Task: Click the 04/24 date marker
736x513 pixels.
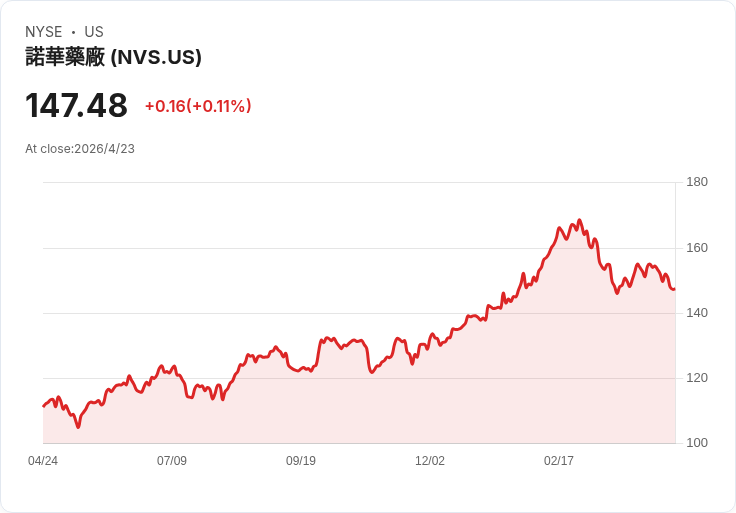Action: point(43,461)
